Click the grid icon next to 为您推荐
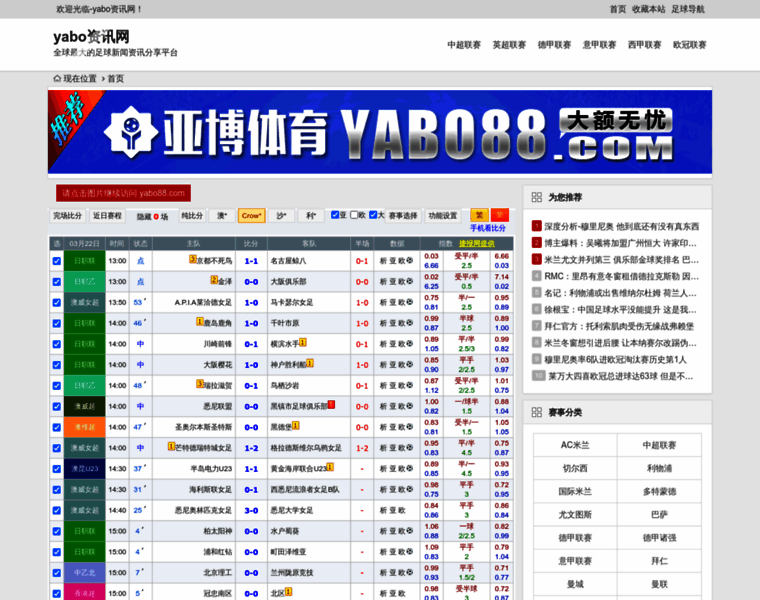 (537, 197)
